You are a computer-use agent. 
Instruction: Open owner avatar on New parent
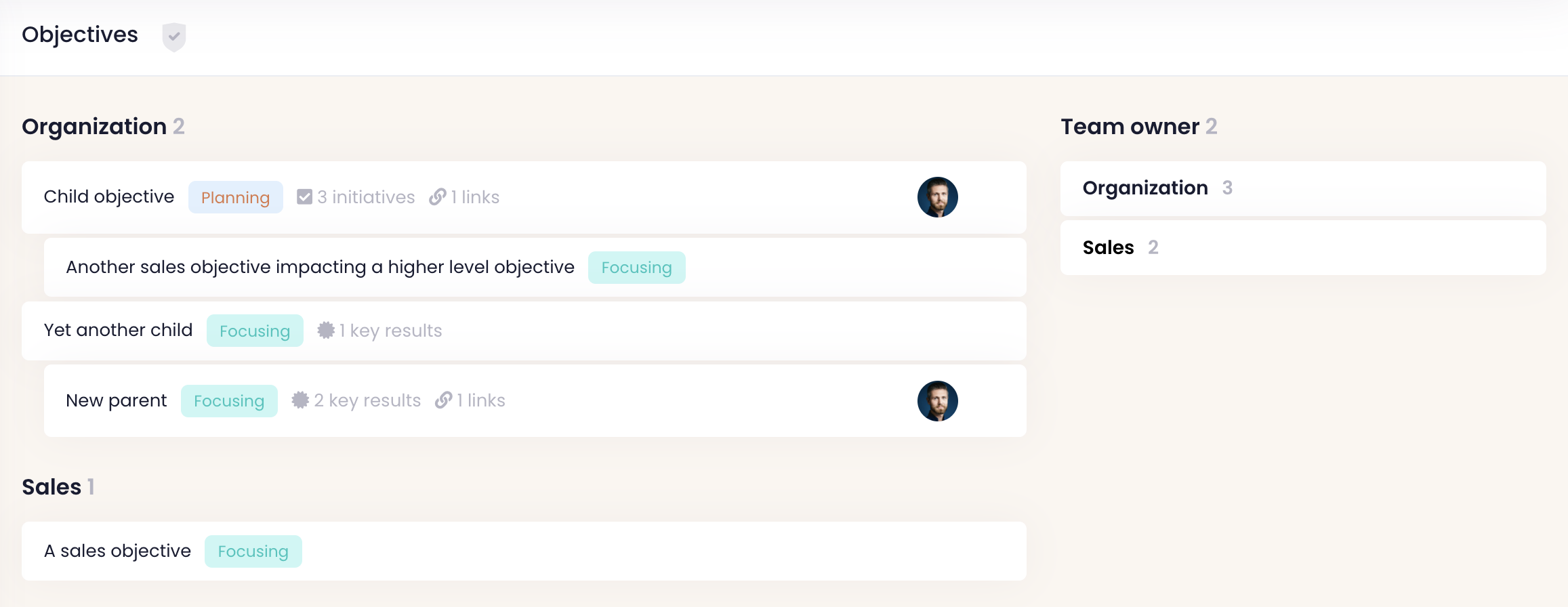937,401
